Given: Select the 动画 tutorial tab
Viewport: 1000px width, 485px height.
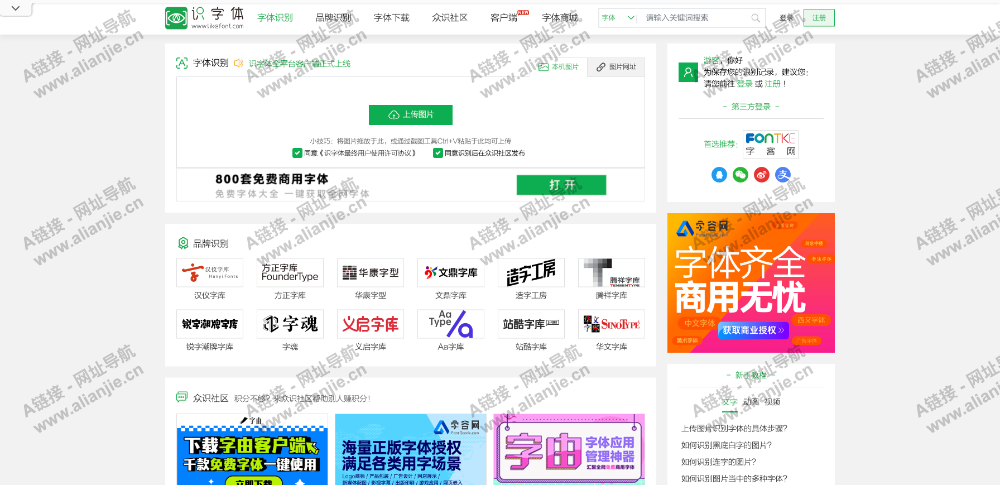Looking at the screenshot, I should 751,402.
